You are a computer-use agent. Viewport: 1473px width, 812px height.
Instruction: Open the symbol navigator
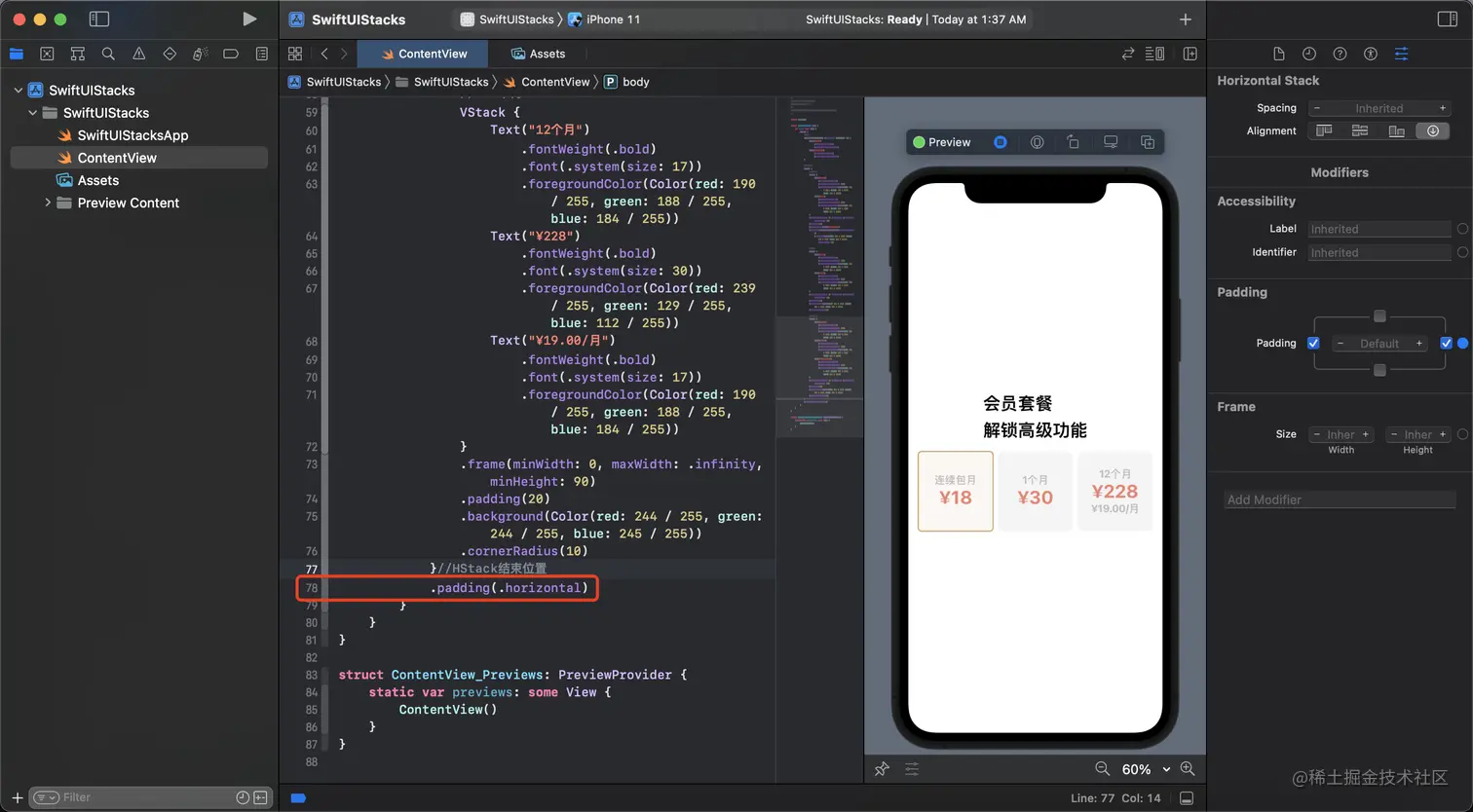click(78, 54)
